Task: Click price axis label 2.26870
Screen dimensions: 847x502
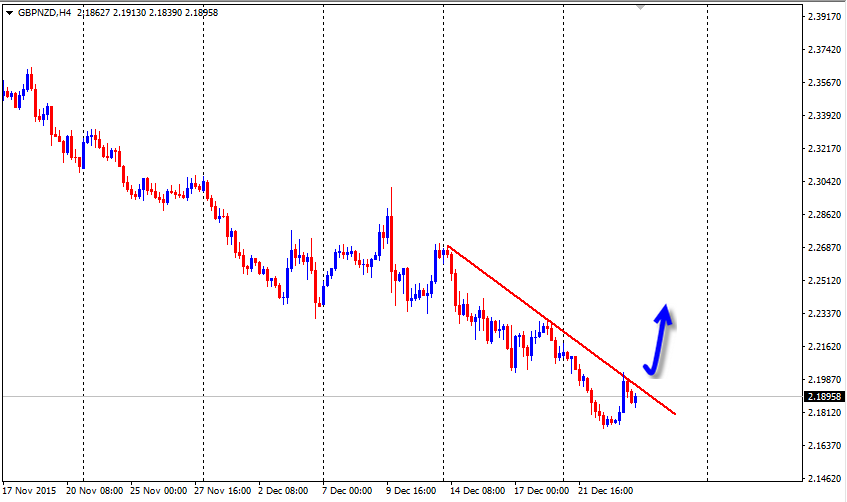Action: click(824, 247)
